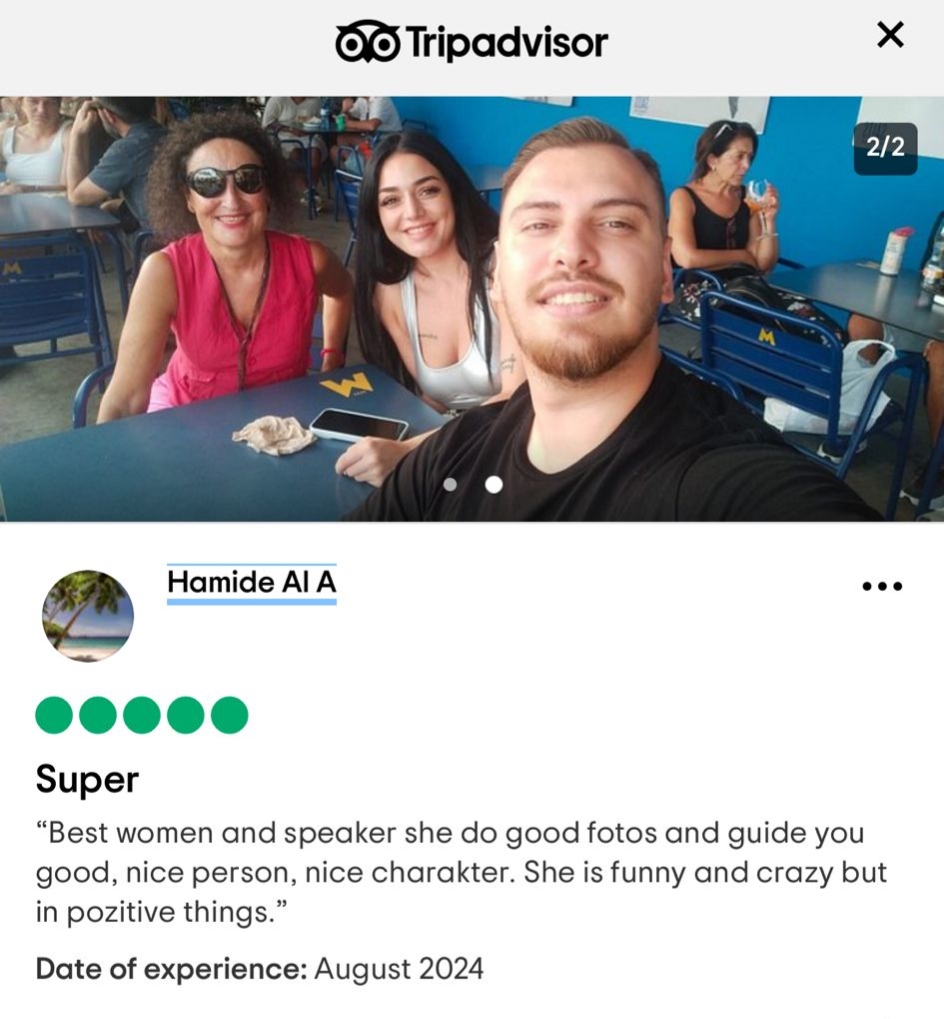
Task: Close the review overlay with the X
Action: [x=890, y=35]
